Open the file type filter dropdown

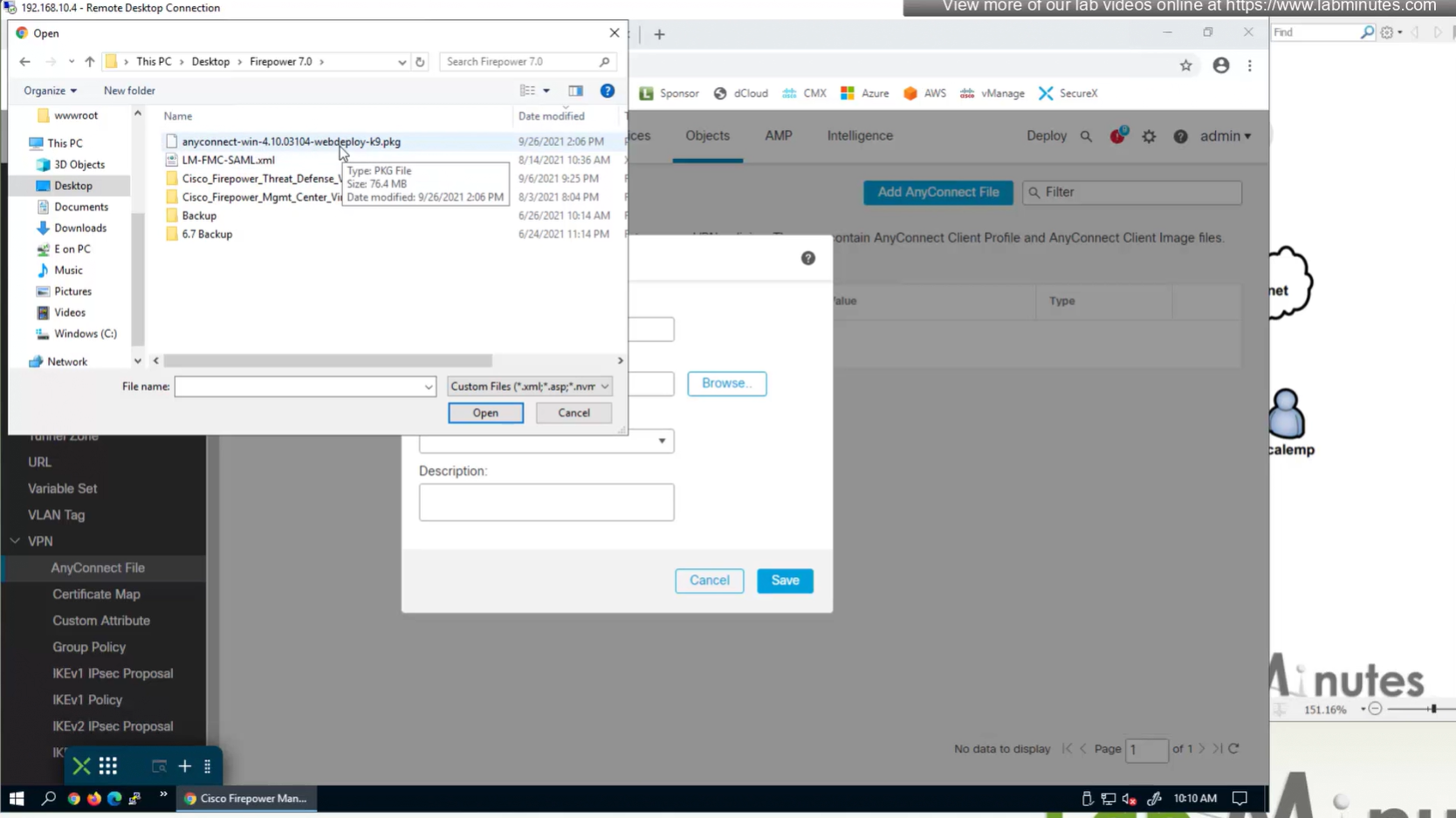[529, 387]
